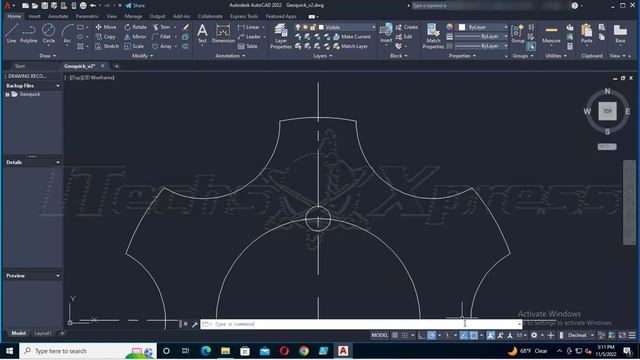Image resolution: width=640 pixels, height=360 pixels.
Task: Open the Insert ribbon tab
Action: [34, 16]
